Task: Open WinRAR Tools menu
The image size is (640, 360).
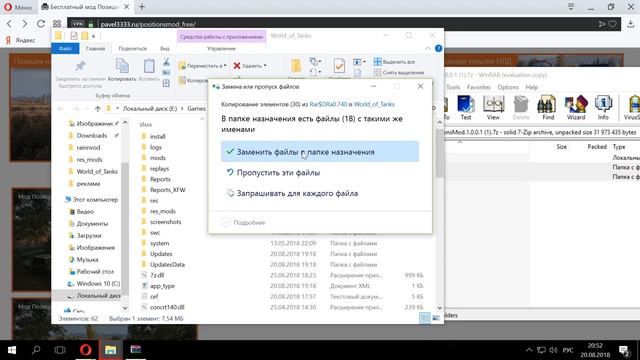Action: point(453,87)
